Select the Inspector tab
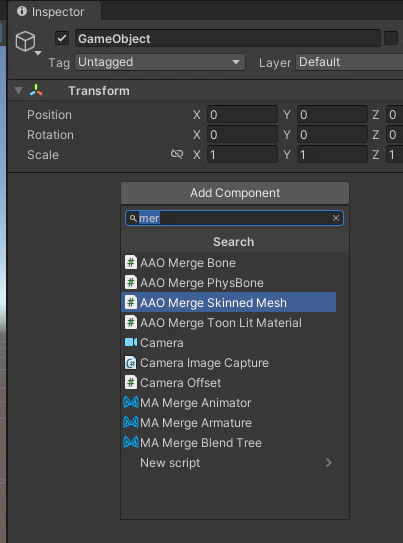 pos(54,11)
